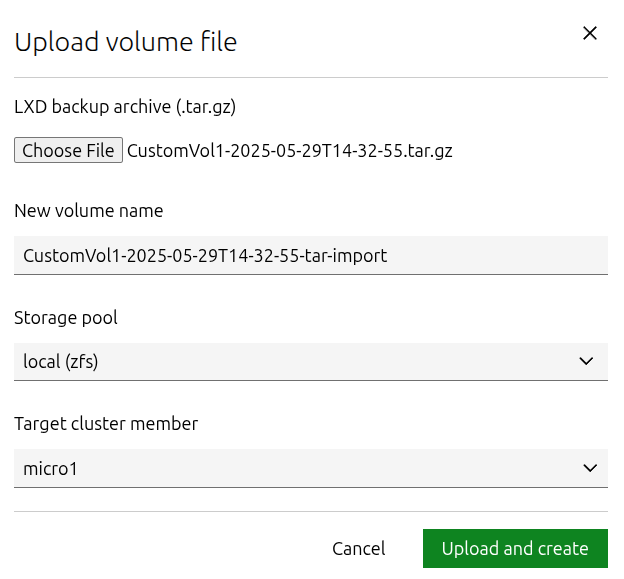The image size is (624, 579).
Task: Click the Choose File button
Action: point(68,151)
